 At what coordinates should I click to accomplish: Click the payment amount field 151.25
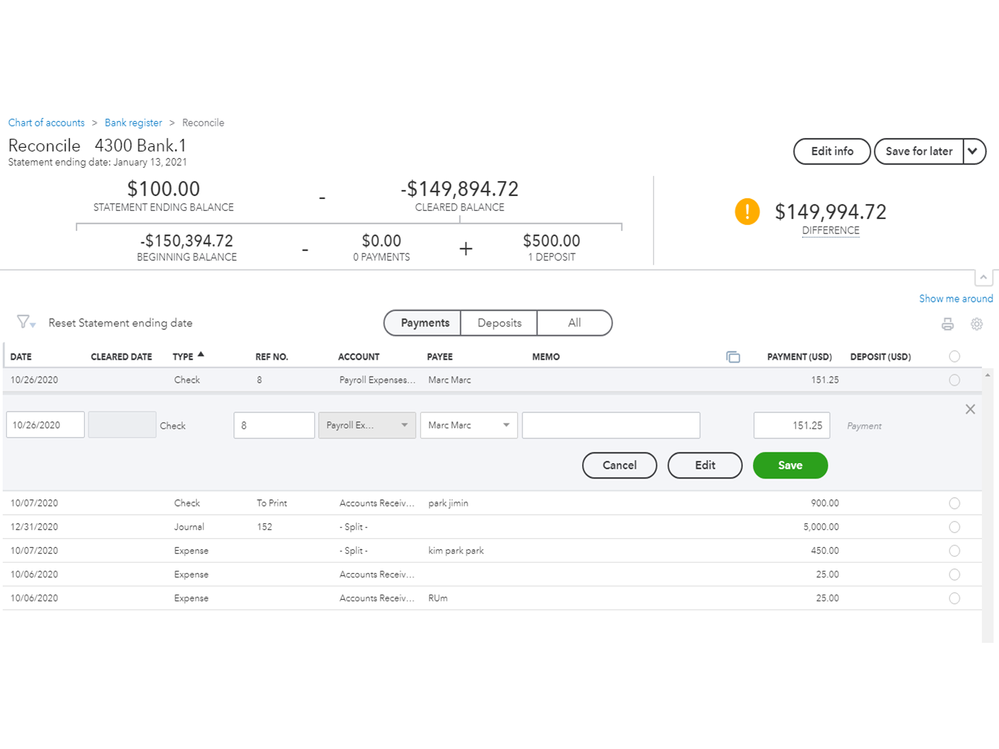pyautogui.click(x=791, y=425)
